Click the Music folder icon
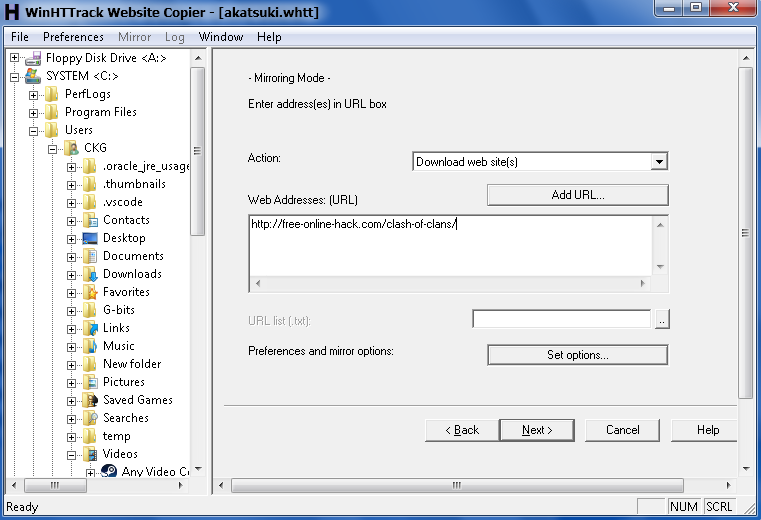This screenshot has height=520, width=761. [90, 346]
